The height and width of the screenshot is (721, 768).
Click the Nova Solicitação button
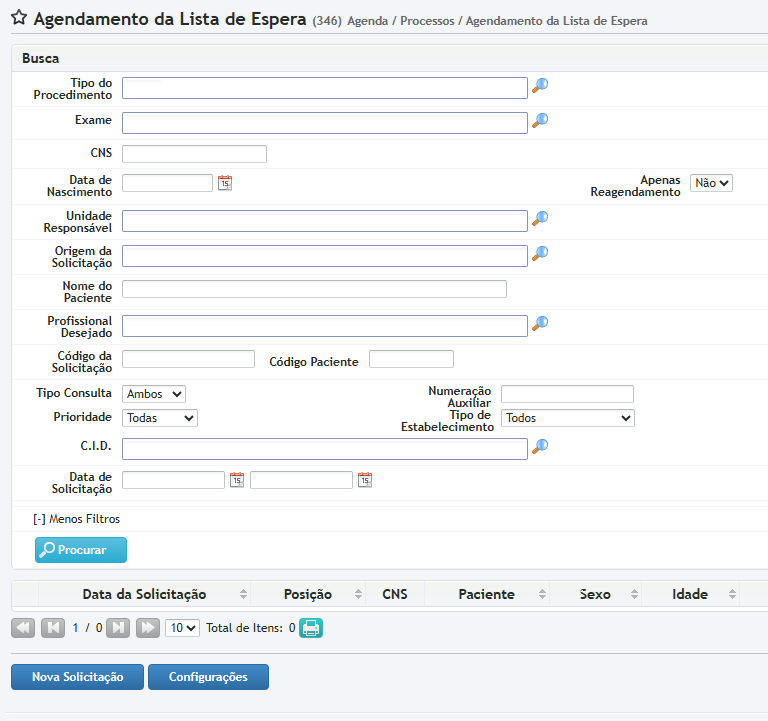pos(77,677)
